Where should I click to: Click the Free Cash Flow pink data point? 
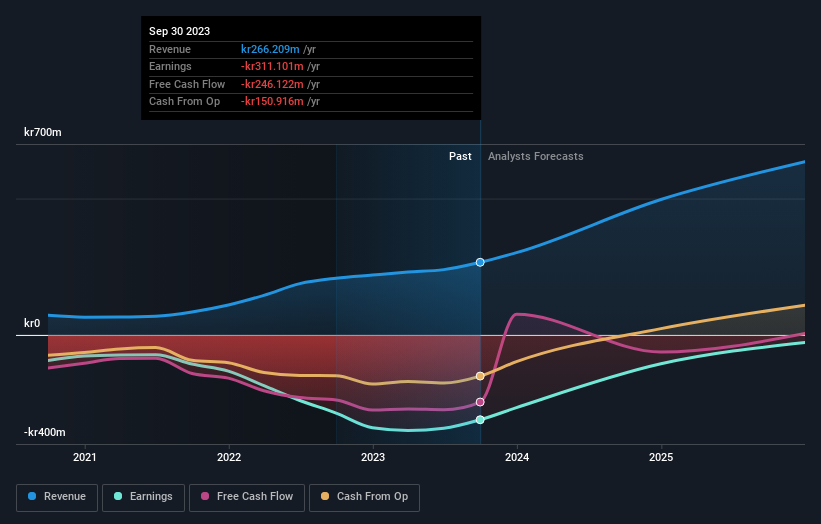tap(480, 402)
